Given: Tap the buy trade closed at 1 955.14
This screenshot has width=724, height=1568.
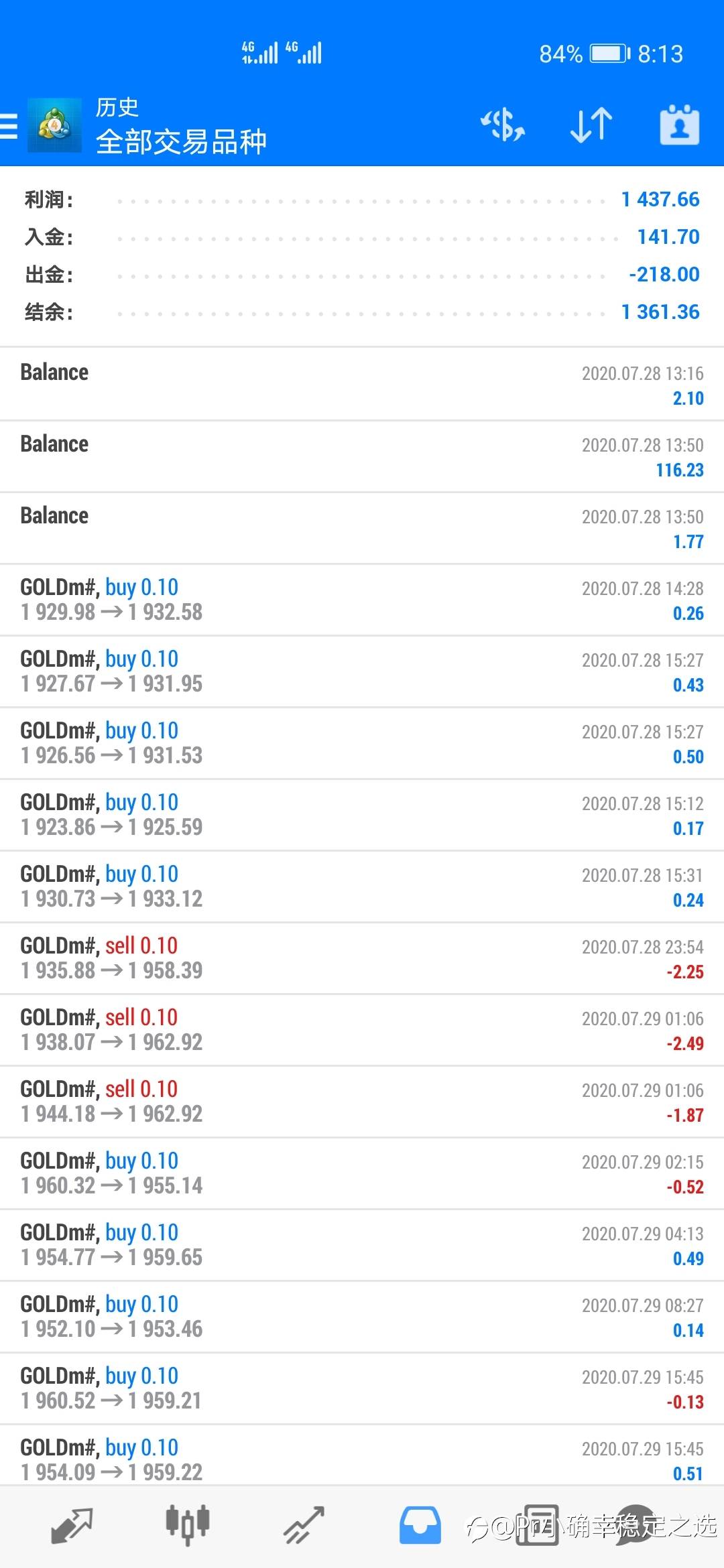Looking at the screenshot, I should pos(362,1173).
